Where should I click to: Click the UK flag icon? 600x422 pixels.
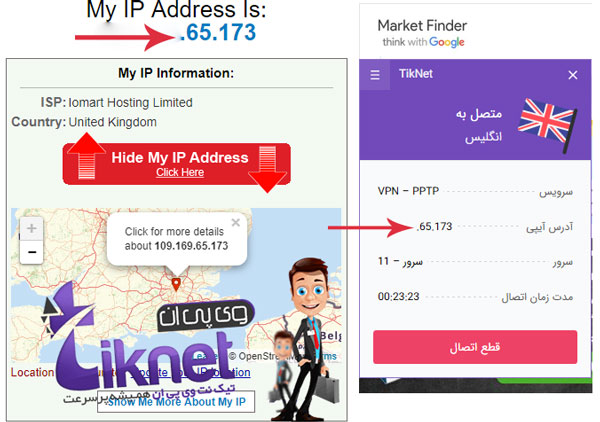(x=547, y=125)
